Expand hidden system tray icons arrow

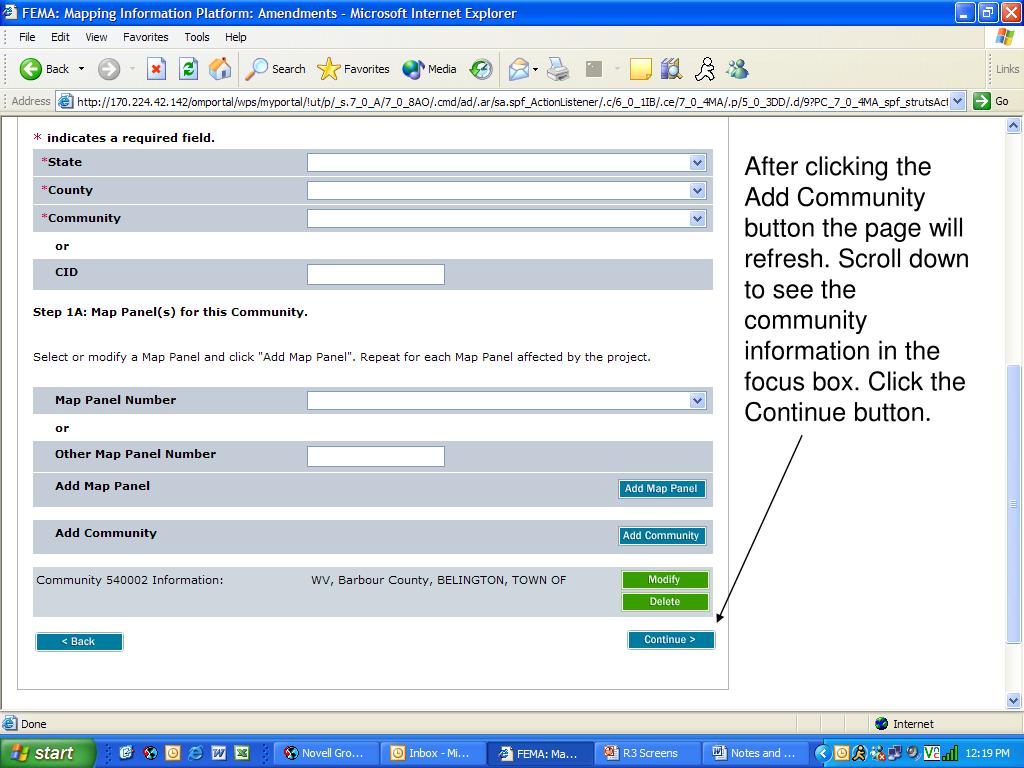[824, 753]
